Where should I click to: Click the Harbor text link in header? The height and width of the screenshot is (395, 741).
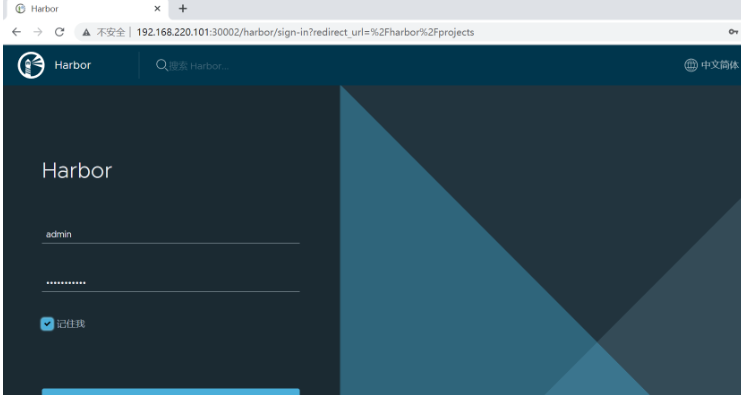click(73, 65)
